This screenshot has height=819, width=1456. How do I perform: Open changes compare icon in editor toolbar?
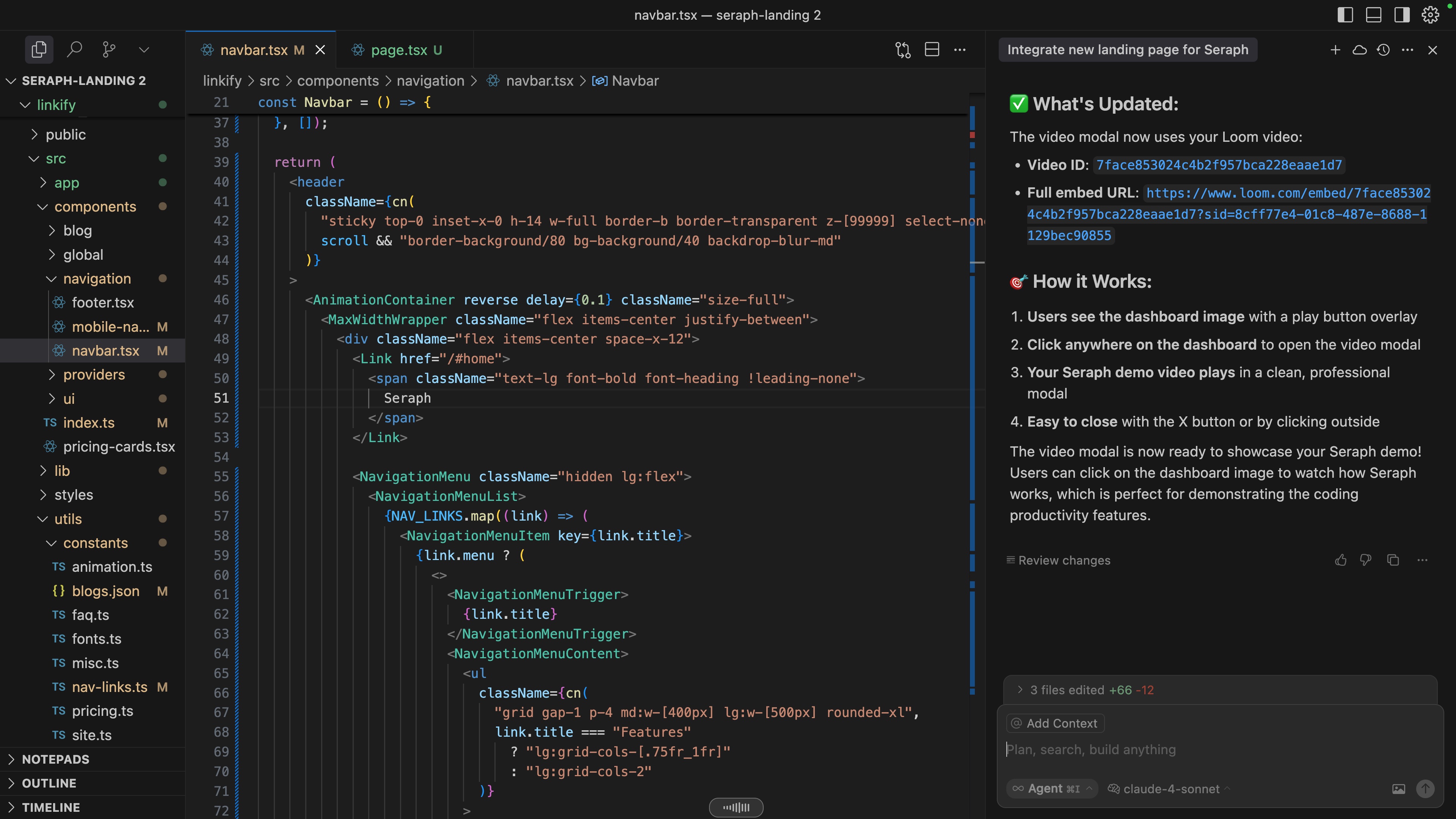(903, 50)
